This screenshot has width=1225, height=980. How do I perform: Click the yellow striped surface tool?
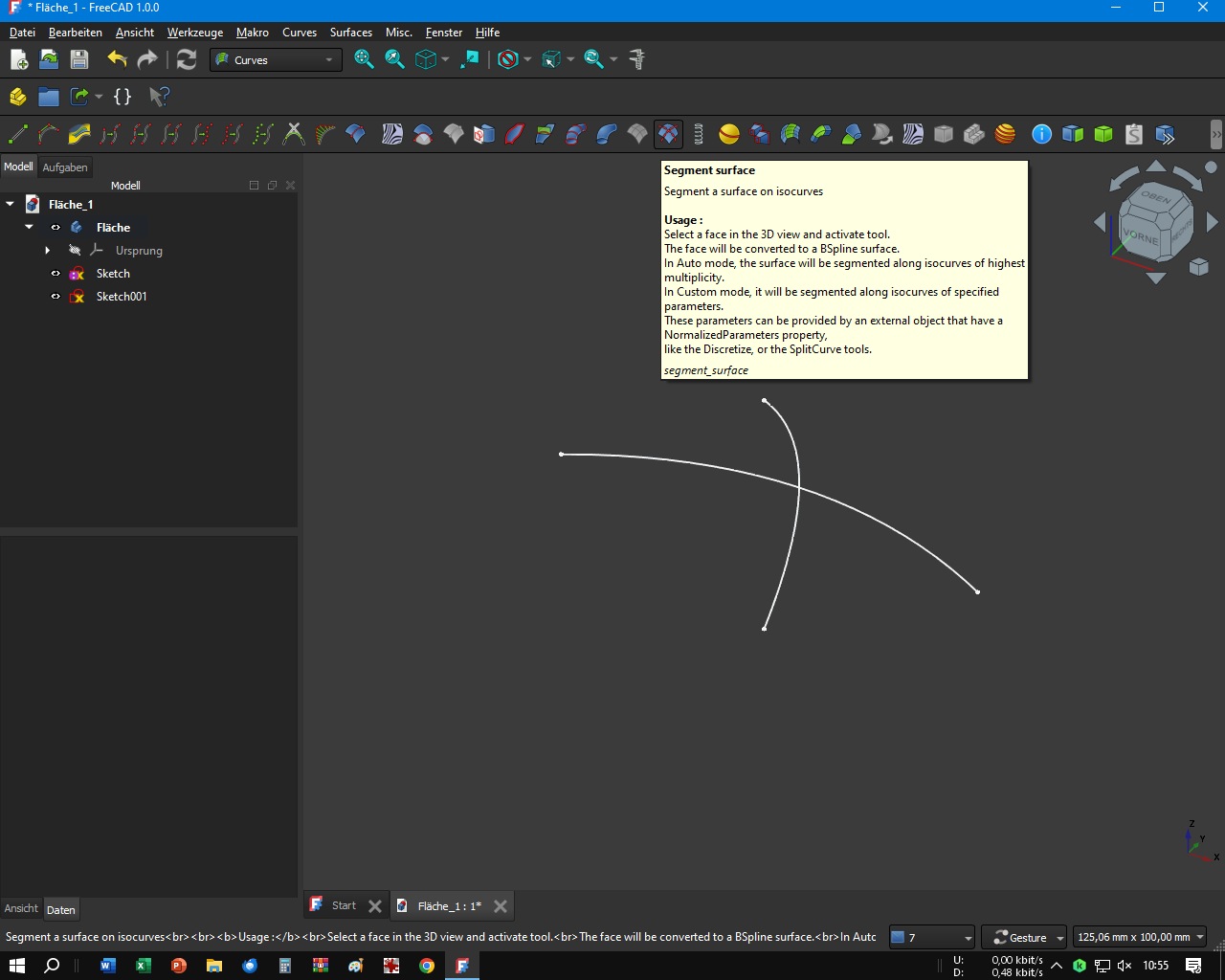click(x=79, y=134)
